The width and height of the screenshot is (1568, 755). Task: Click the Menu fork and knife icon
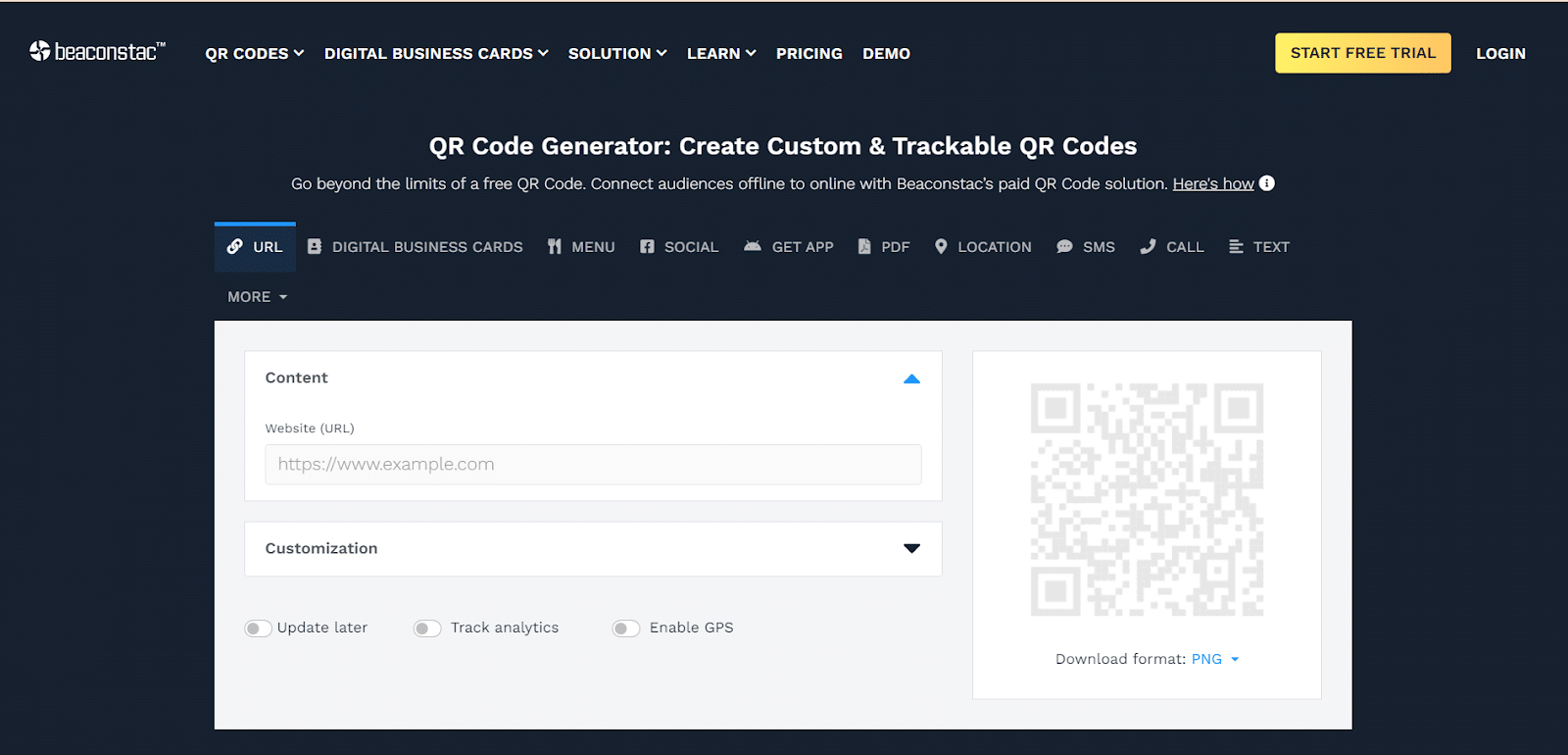pyautogui.click(x=555, y=247)
